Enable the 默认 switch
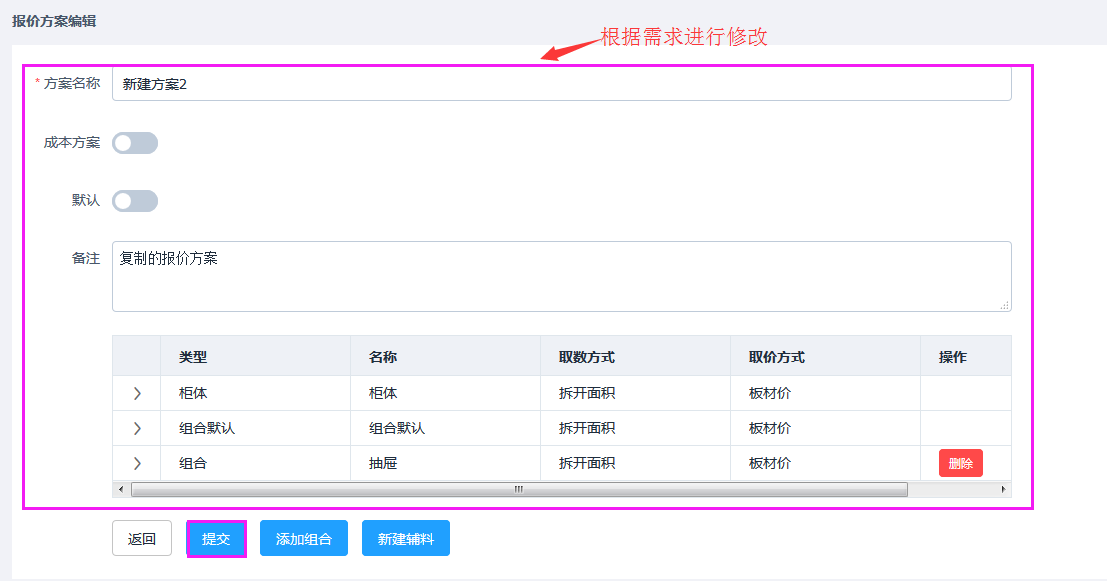This screenshot has width=1107, height=581. click(135, 201)
